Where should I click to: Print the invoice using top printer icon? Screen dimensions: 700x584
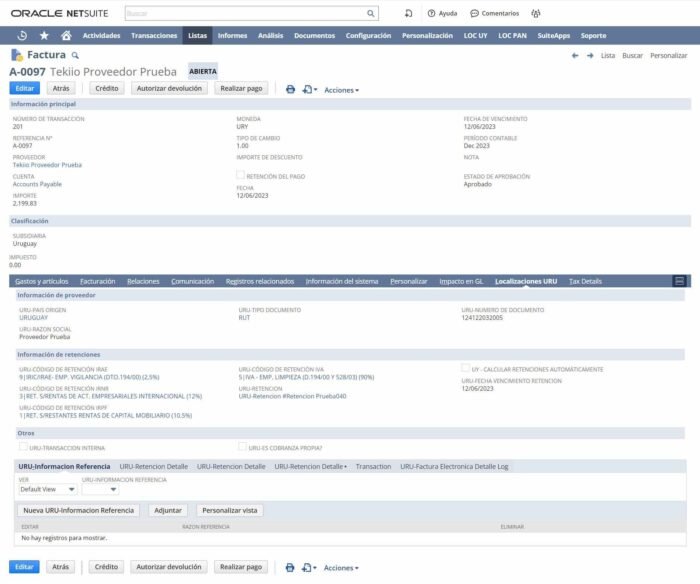pyautogui.click(x=290, y=89)
